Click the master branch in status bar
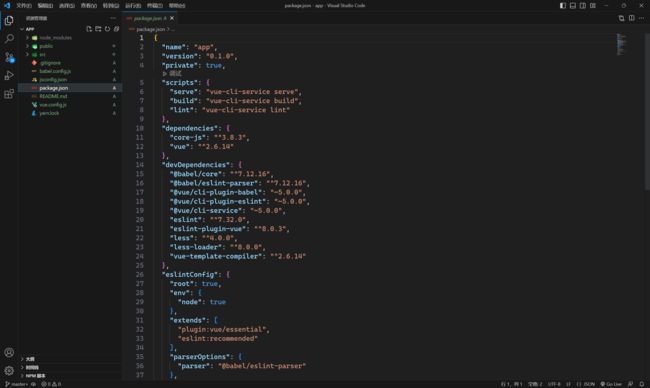This screenshot has width=650, height=388. pos(16,384)
